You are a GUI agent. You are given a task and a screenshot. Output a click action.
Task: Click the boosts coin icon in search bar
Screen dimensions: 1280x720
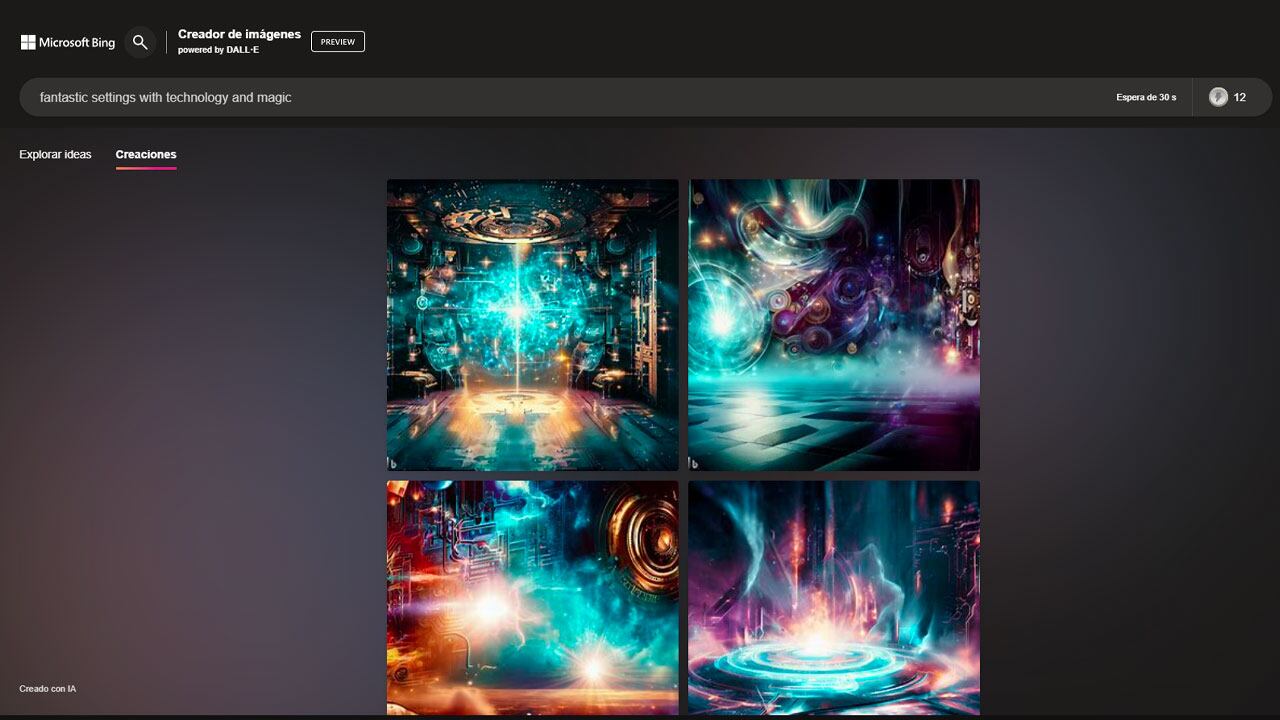coord(1218,97)
